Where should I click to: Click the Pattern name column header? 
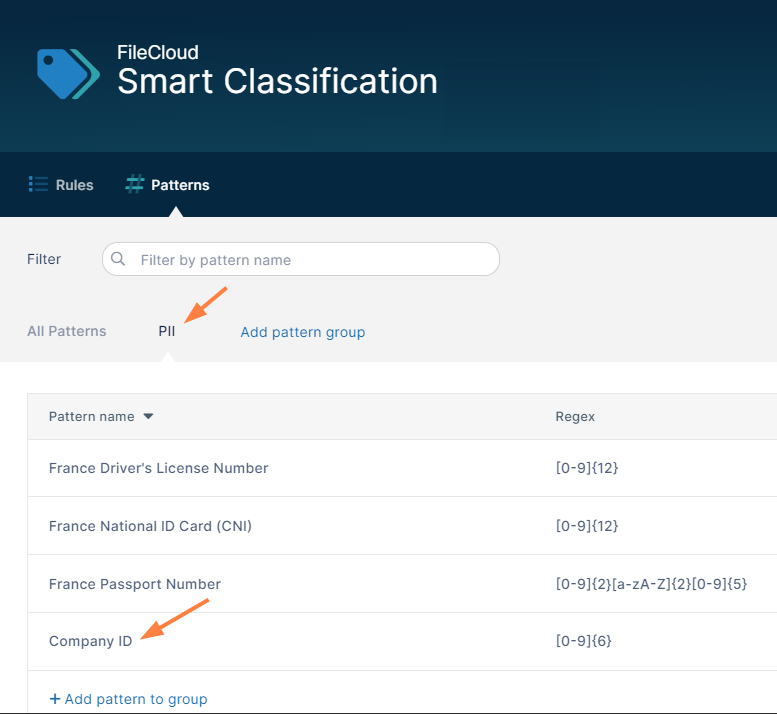(x=92, y=416)
